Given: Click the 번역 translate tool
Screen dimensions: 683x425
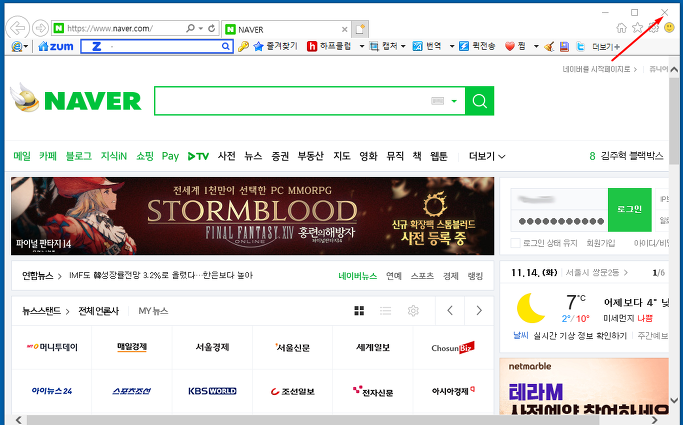Looking at the screenshot, I should click(427, 46).
